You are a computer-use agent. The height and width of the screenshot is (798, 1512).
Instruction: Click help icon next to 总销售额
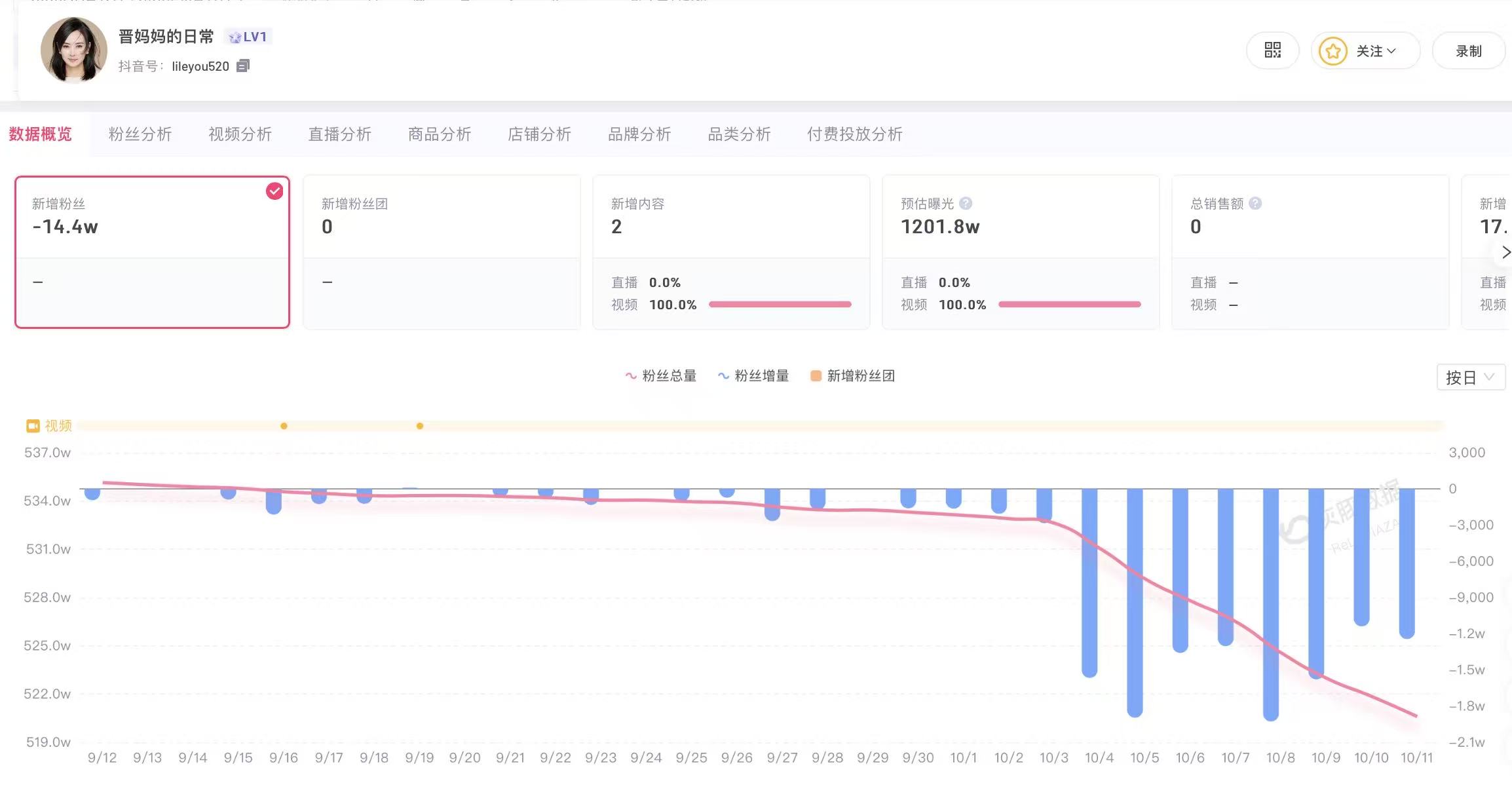(1255, 203)
